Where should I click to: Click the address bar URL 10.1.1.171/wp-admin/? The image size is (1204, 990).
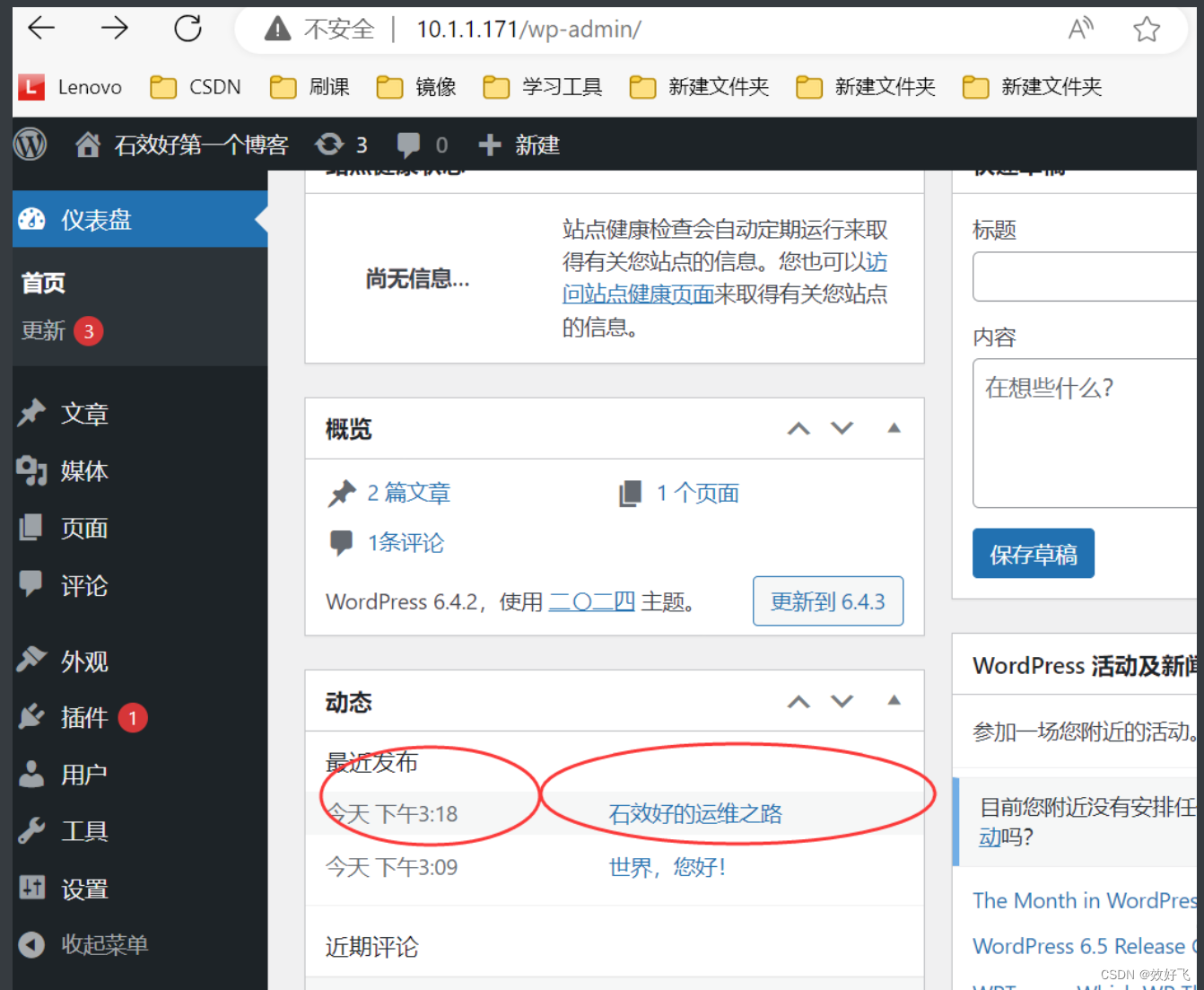click(x=529, y=29)
